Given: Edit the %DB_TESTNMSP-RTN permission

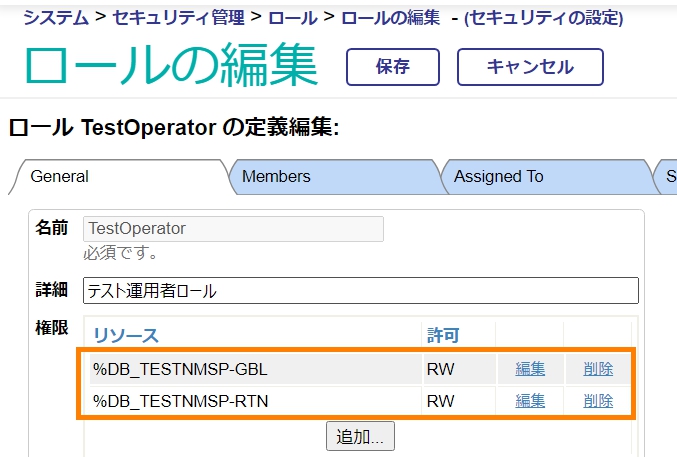Looking at the screenshot, I should (530, 402).
